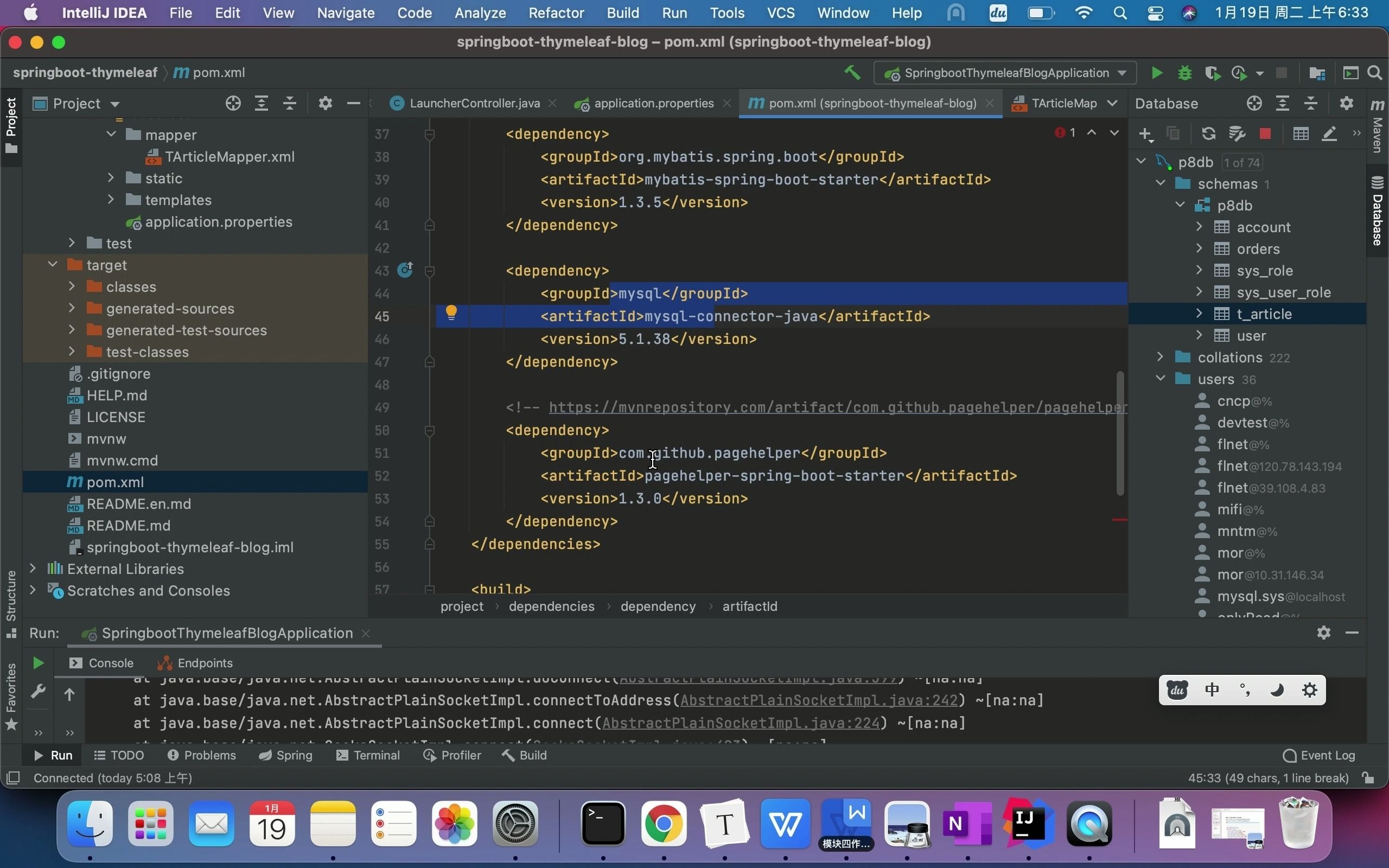Screen dimensions: 1389x868
Task: Add a new data source with the plus icon
Action: (x=1145, y=133)
